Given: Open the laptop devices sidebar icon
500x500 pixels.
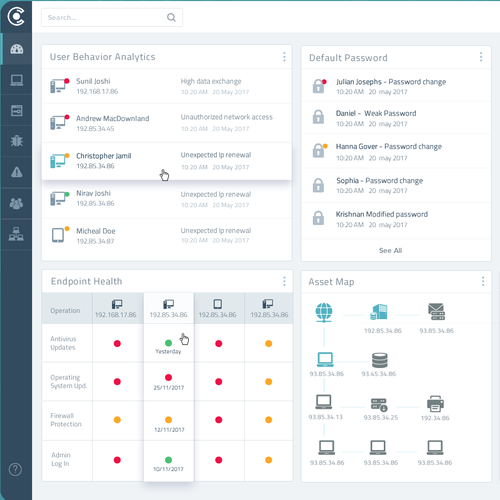Looking at the screenshot, I should 16,80.
